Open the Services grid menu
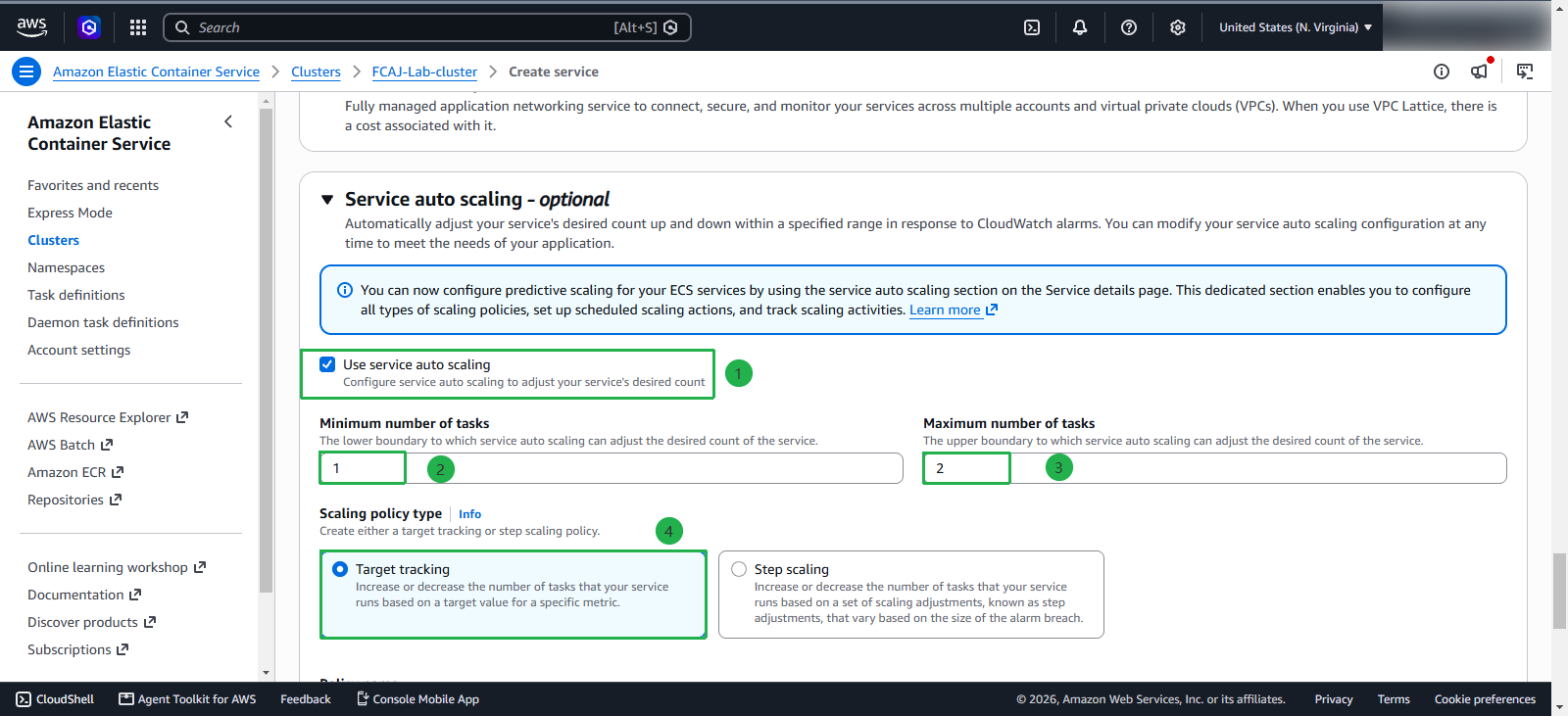The width and height of the screenshot is (1568, 716). (x=138, y=27)
